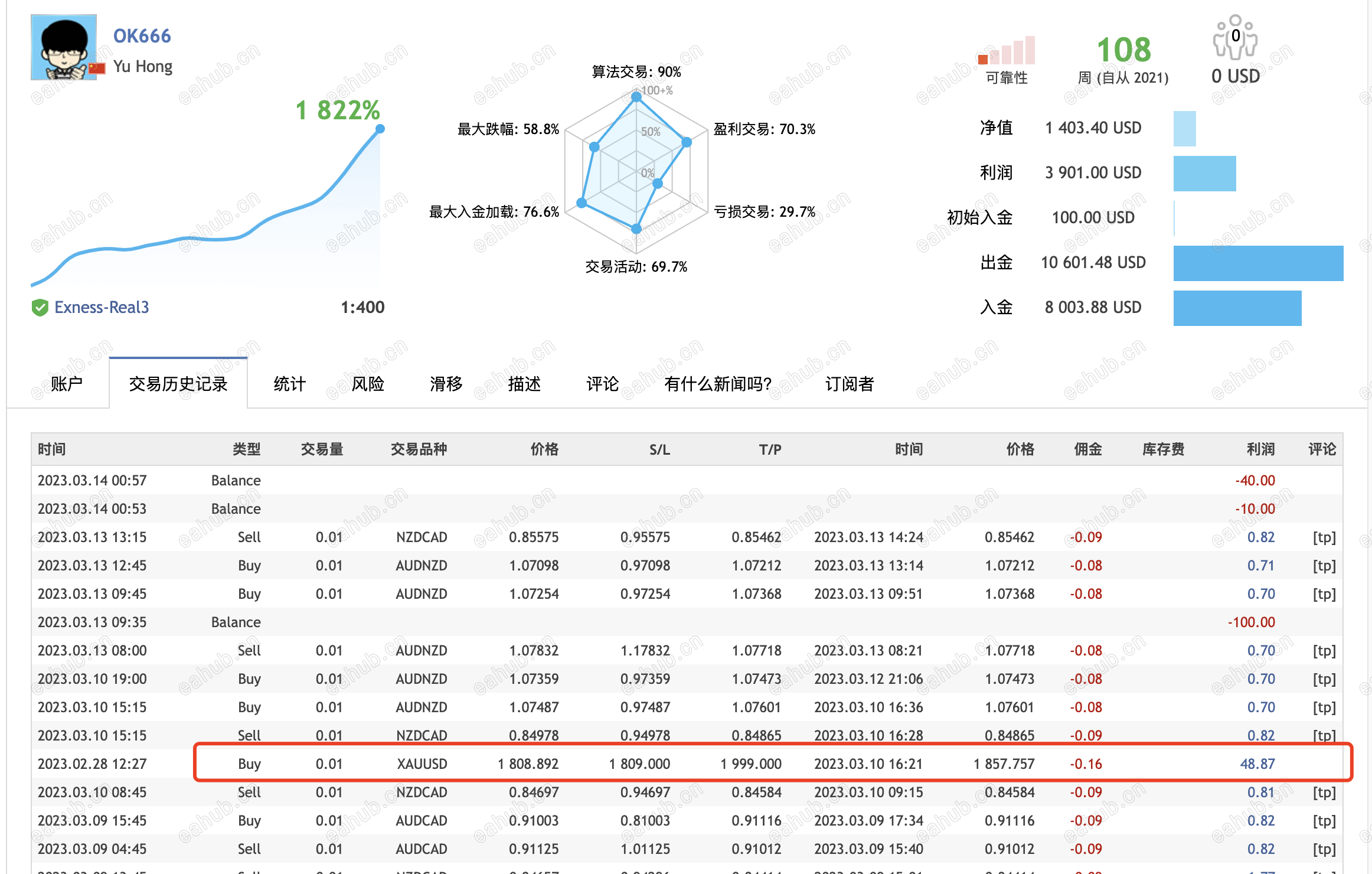Select the 有什么新闻吗? tab
The image size is (1372, 874).
[717, 384]
